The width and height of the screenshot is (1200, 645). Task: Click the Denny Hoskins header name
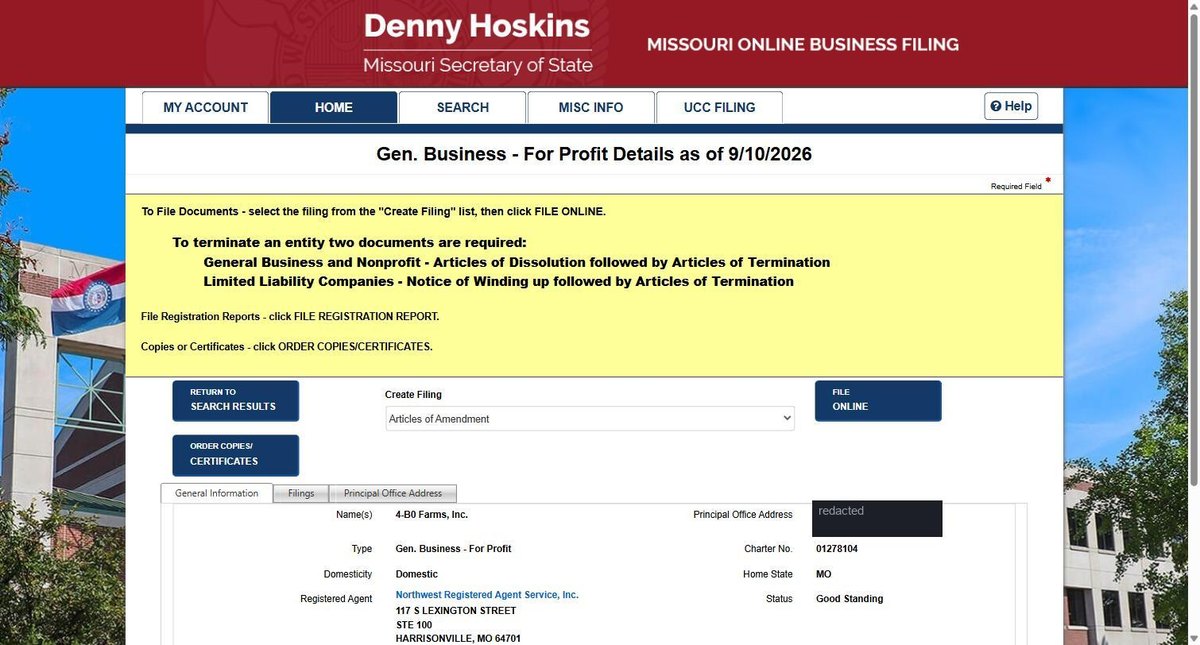click(x=477, y=25)
